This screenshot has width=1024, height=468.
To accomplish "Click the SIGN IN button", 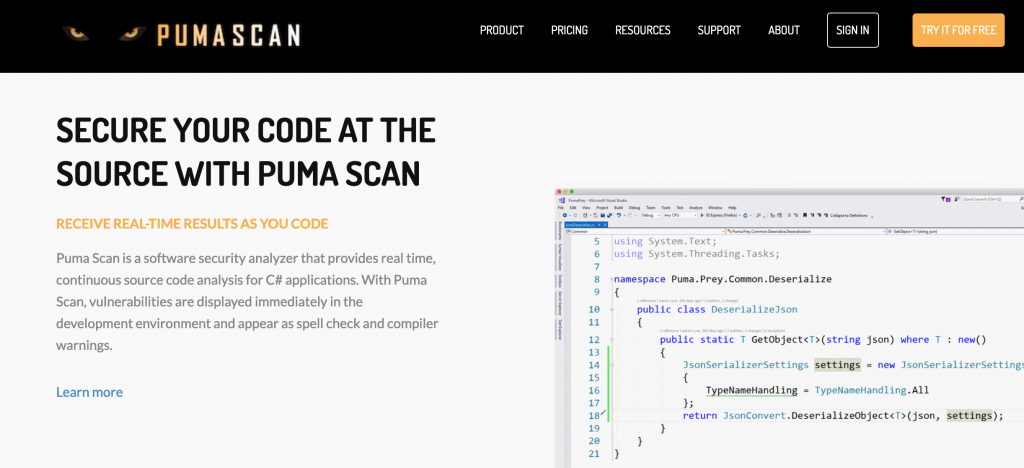I will [852, 30].
